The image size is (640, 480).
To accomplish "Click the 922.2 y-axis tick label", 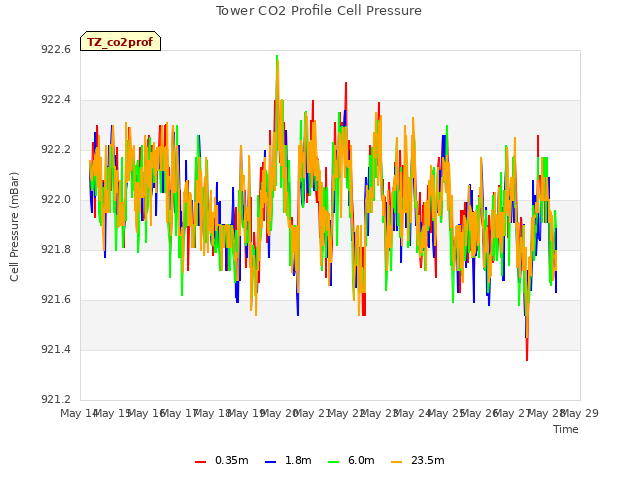I will click(x=56, y=150).
